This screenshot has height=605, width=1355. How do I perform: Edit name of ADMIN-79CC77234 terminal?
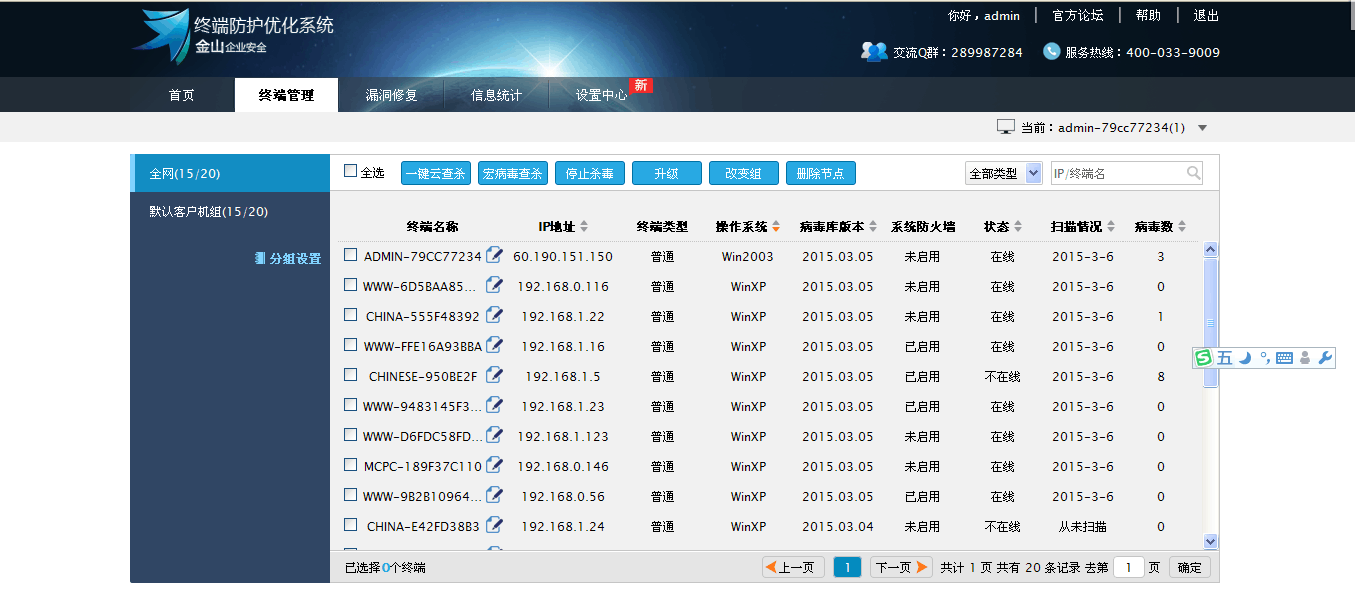click(494, 255)
